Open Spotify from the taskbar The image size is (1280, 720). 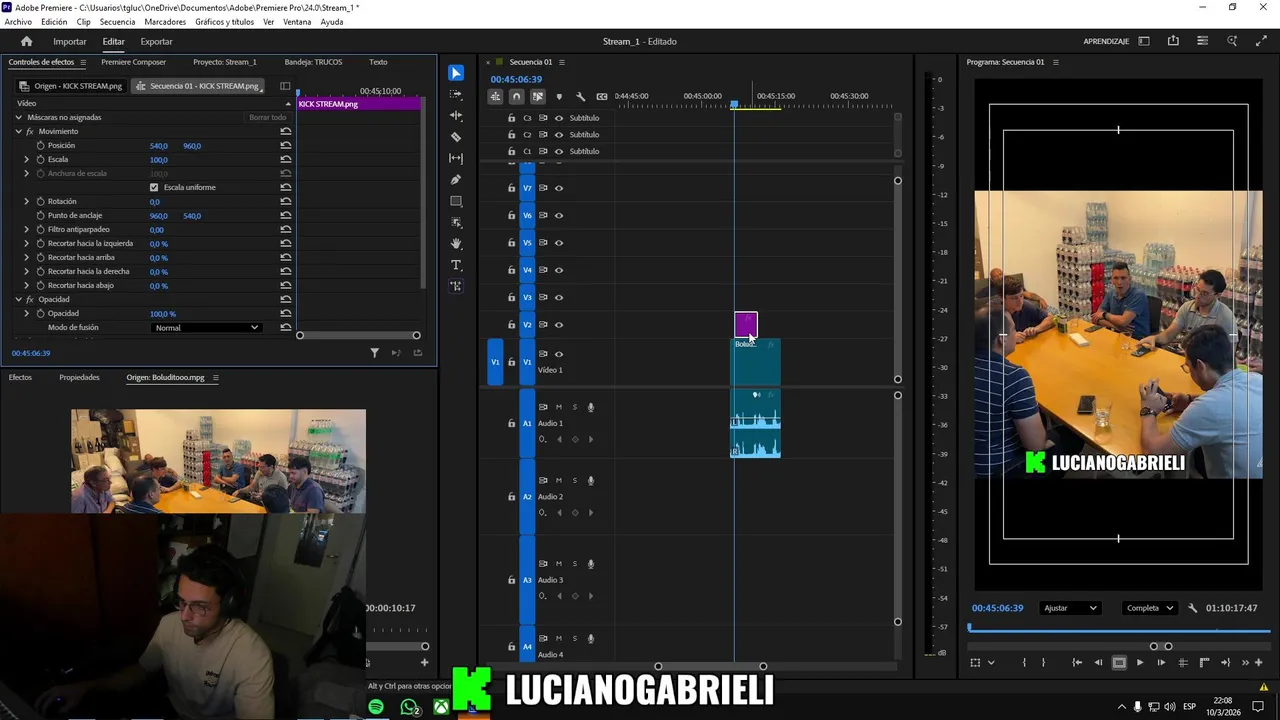tap(376, 707)
